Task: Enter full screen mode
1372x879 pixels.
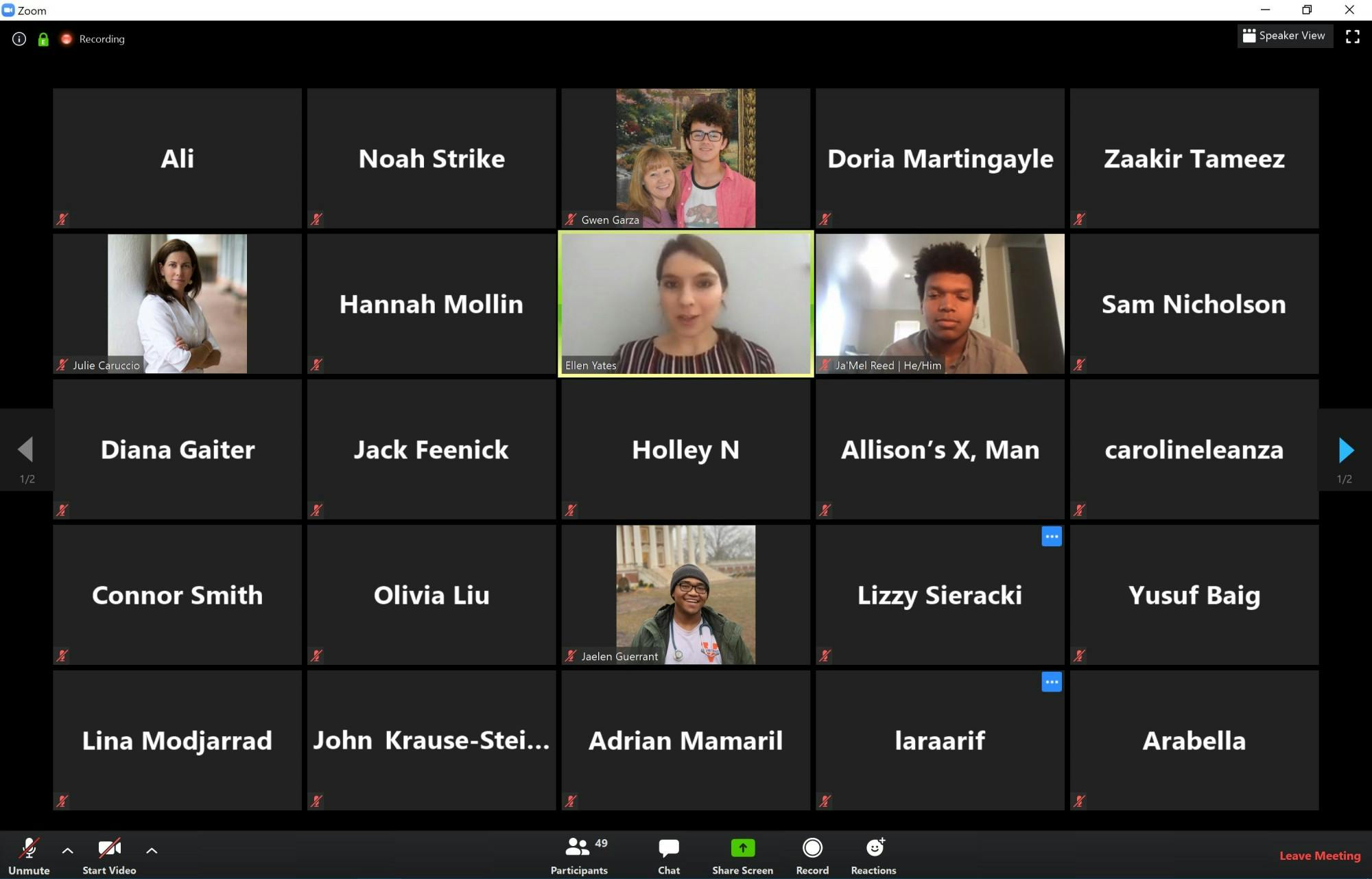Action: (1352, 36)
